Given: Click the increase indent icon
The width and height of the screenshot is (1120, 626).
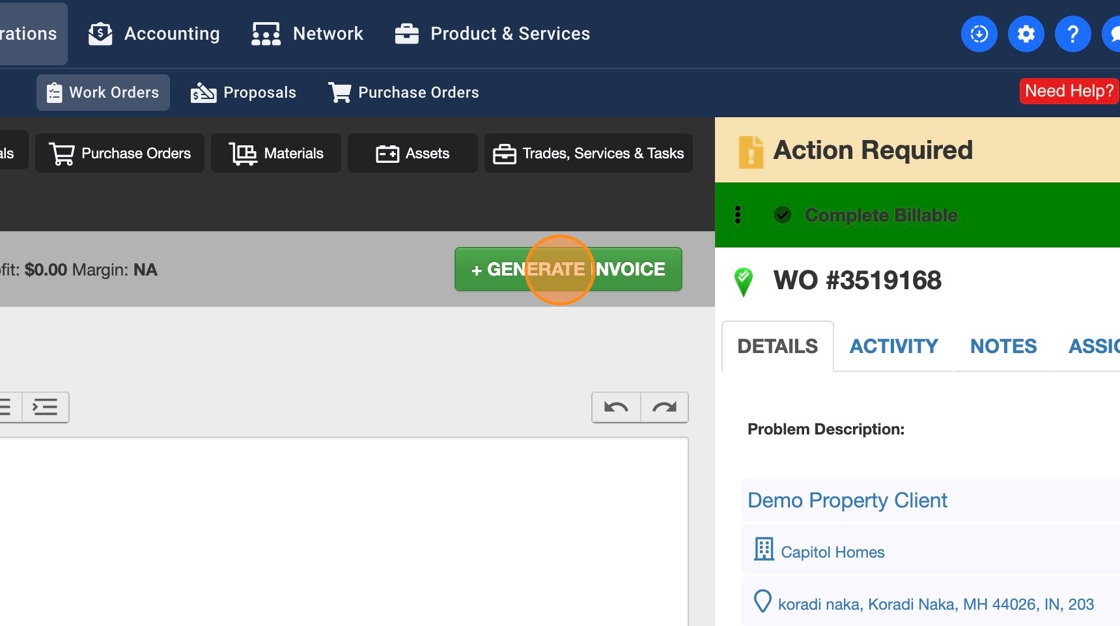Looking at the screenshot, I should click(45, 407).
